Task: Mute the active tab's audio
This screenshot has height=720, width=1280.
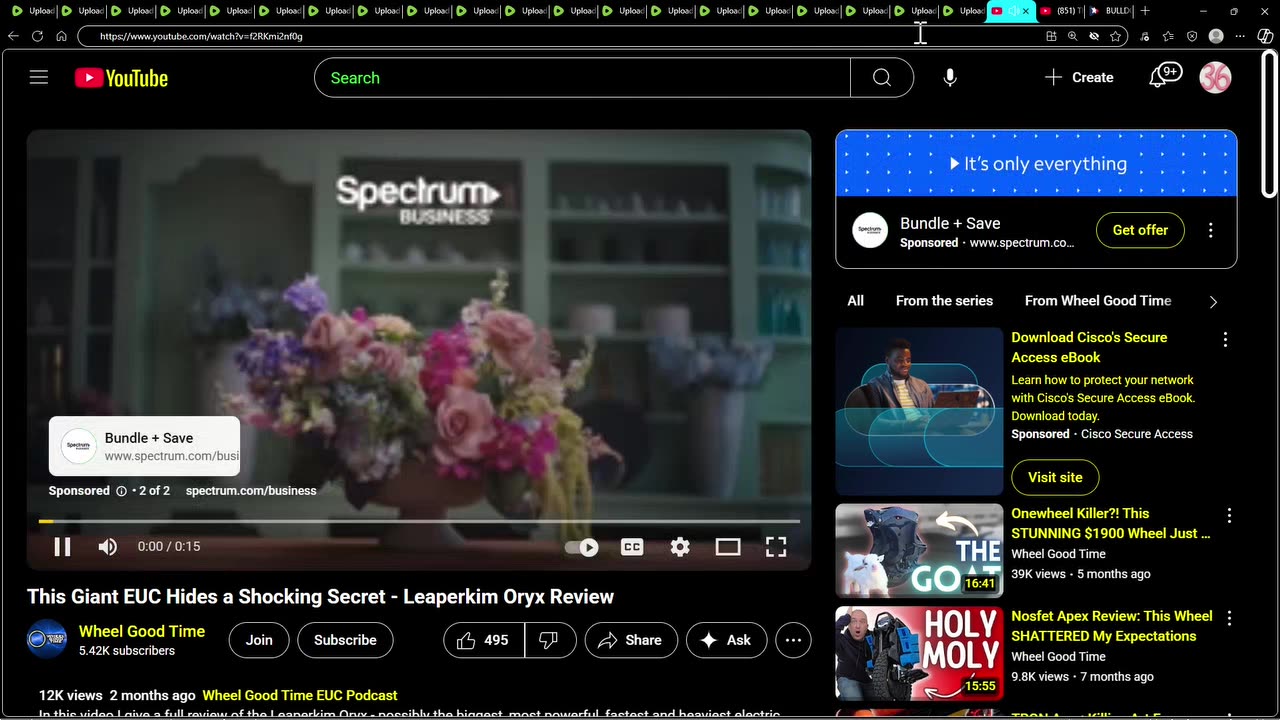Action: pos(1012,11)
